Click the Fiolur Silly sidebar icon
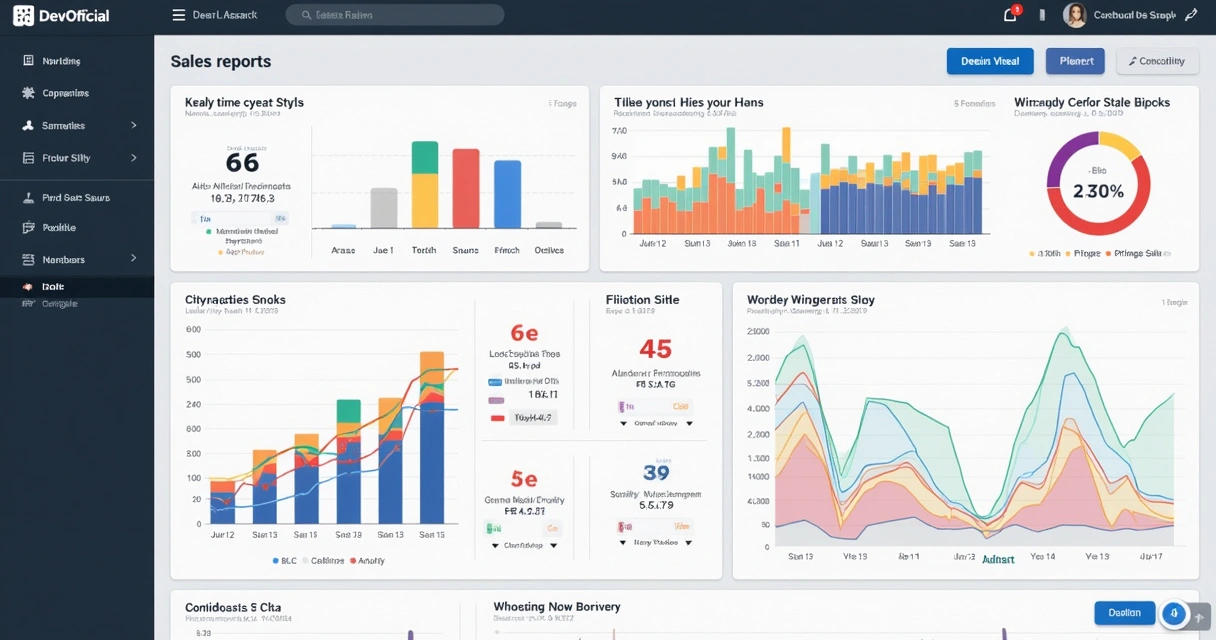This screenshot has width=1216, height=640. click(28, 158)
